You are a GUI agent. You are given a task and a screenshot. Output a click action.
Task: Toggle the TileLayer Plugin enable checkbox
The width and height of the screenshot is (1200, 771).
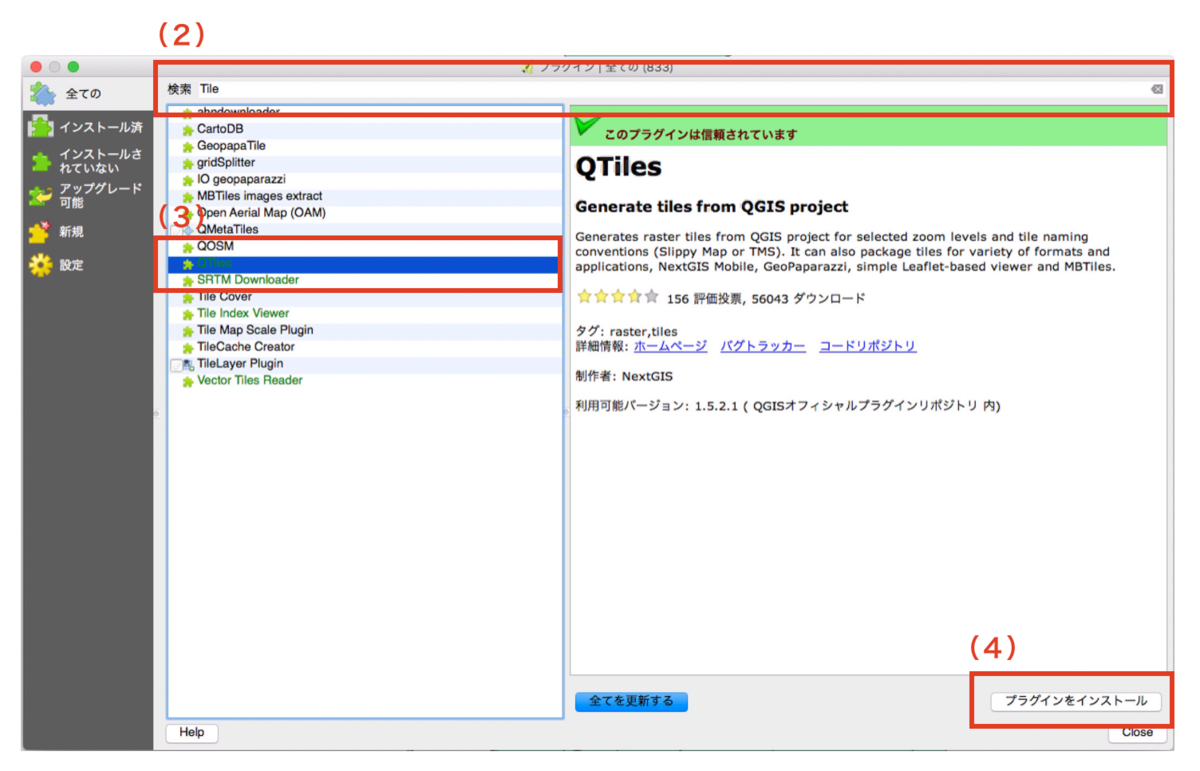click(x=176, y=365)
